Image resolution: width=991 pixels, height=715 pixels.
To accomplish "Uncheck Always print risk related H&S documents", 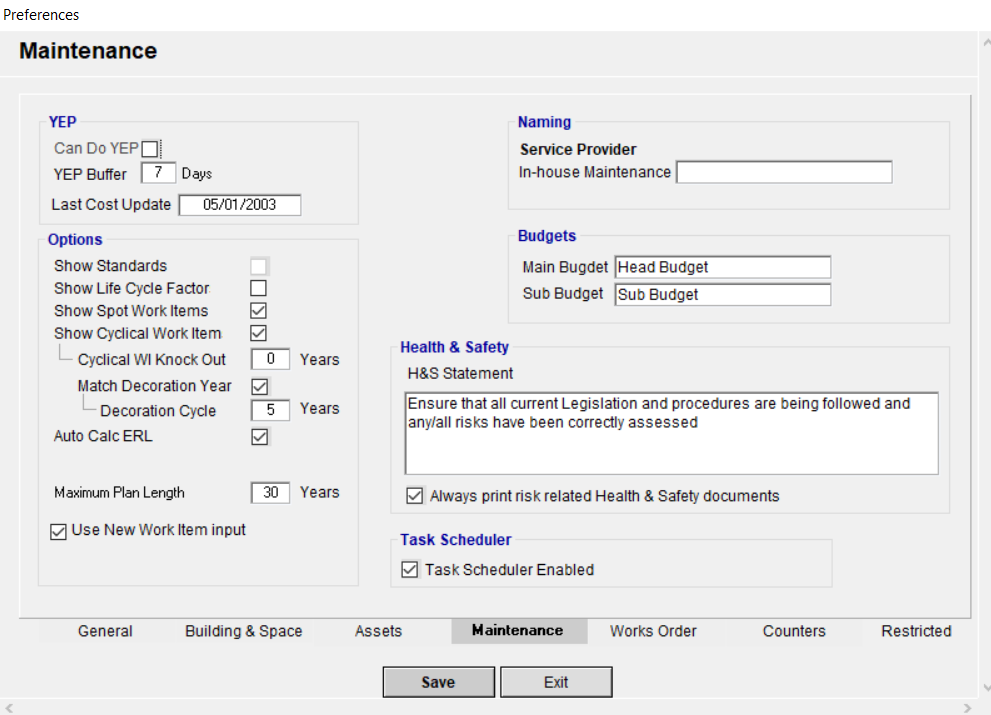I will 415,496.
